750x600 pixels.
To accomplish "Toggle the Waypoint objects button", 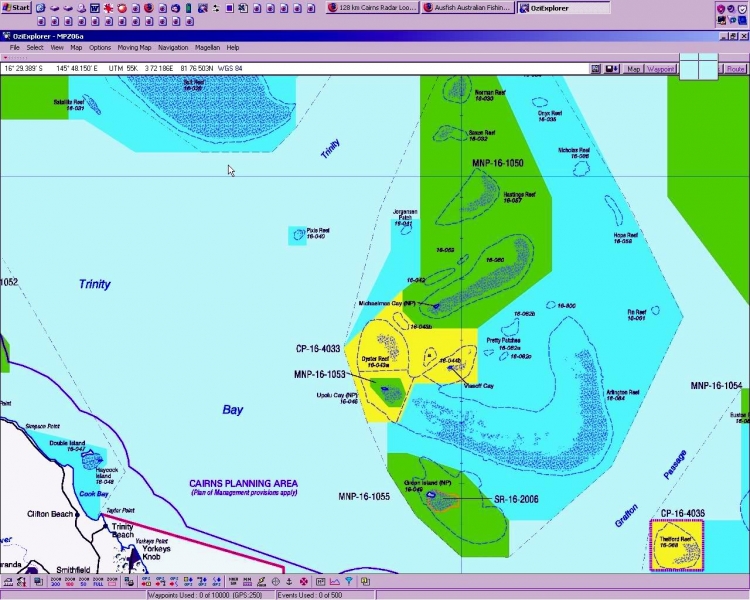I will click(x=660, y=69).
